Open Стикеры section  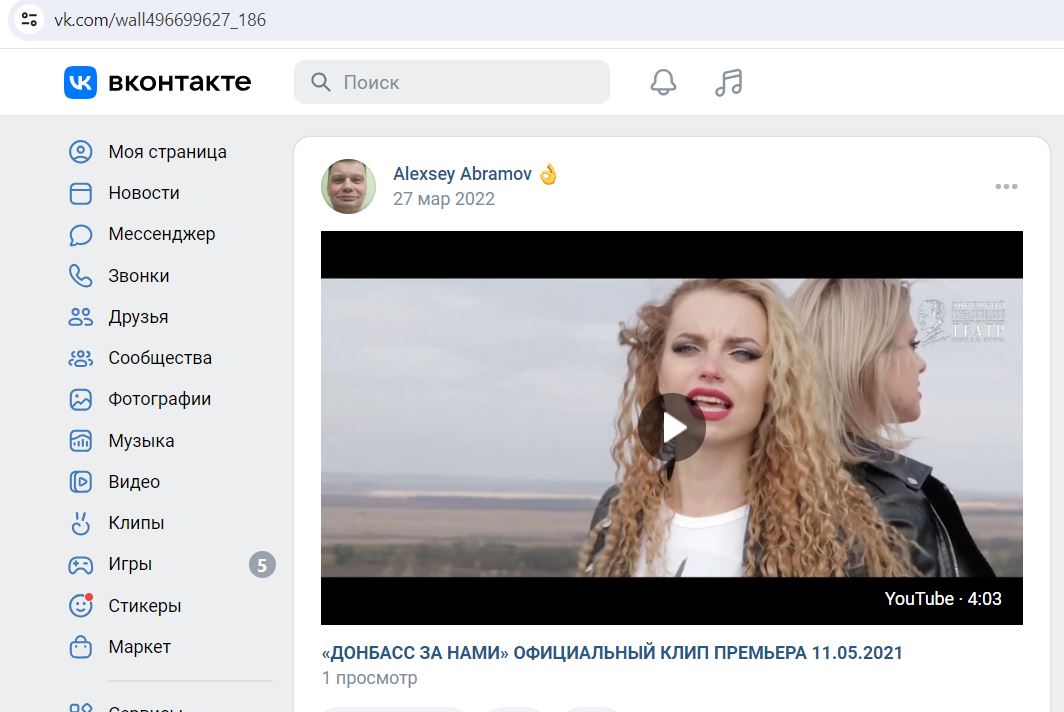tap(145, 605)
